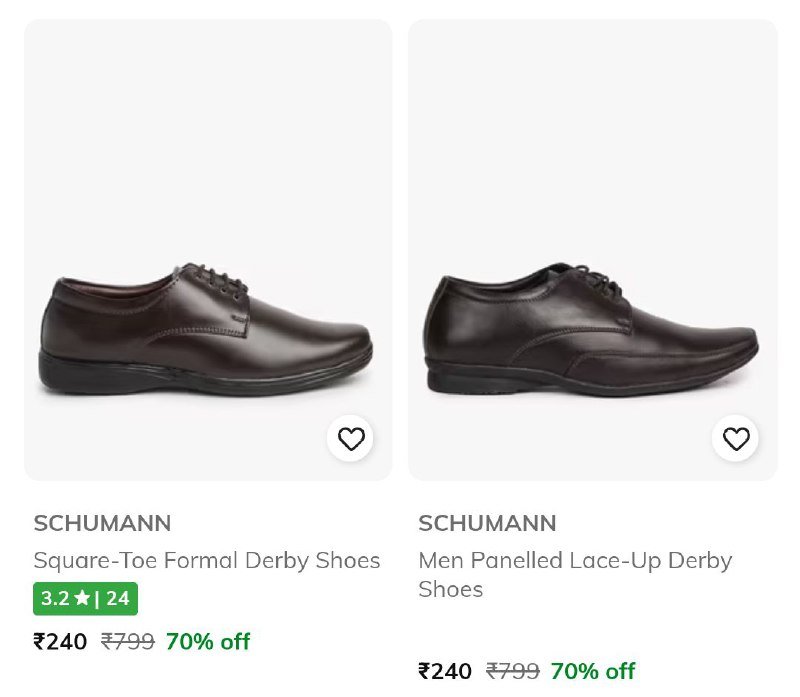
Task: View the 24 reviews count
Action: coord(118,599)
